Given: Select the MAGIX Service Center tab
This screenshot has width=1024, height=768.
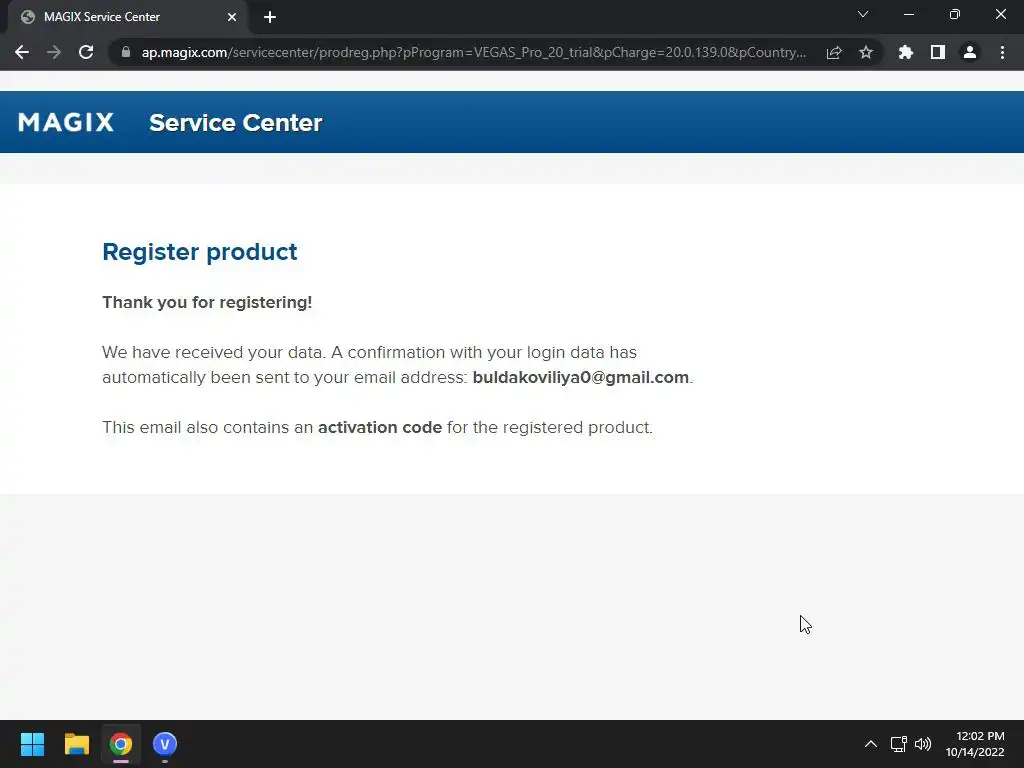Looking at the screenshot, I should click(128, 17).
